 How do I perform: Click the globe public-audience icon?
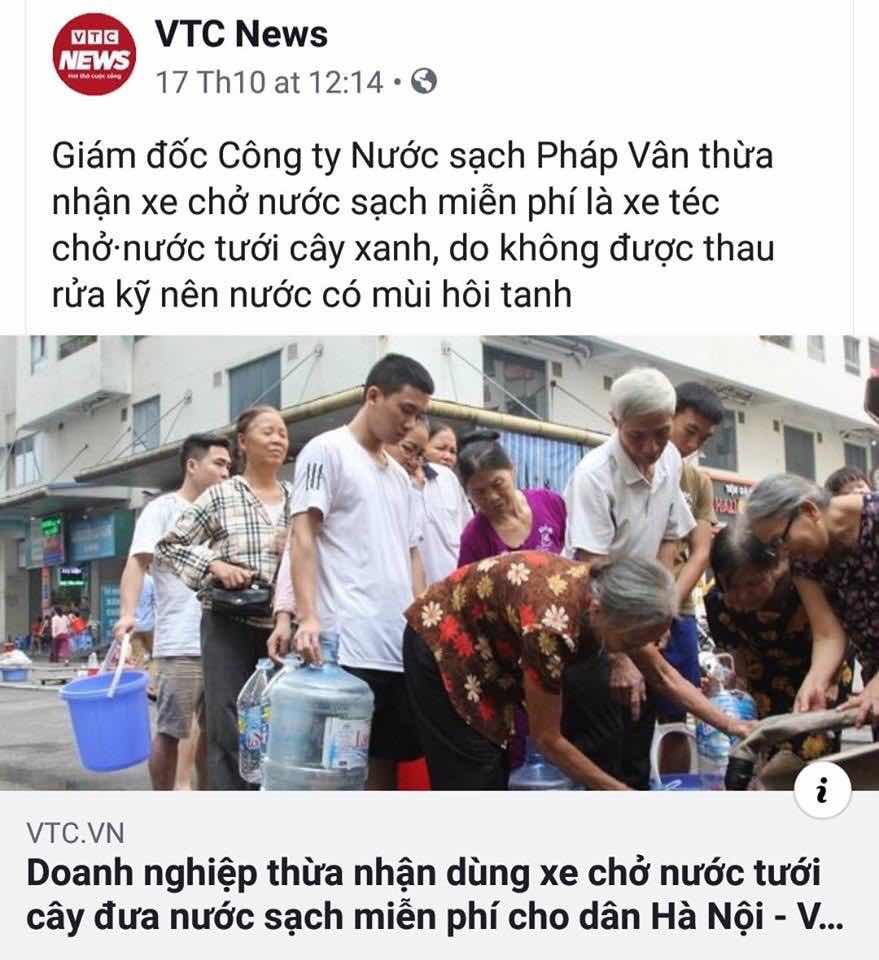tap(424, 81)
